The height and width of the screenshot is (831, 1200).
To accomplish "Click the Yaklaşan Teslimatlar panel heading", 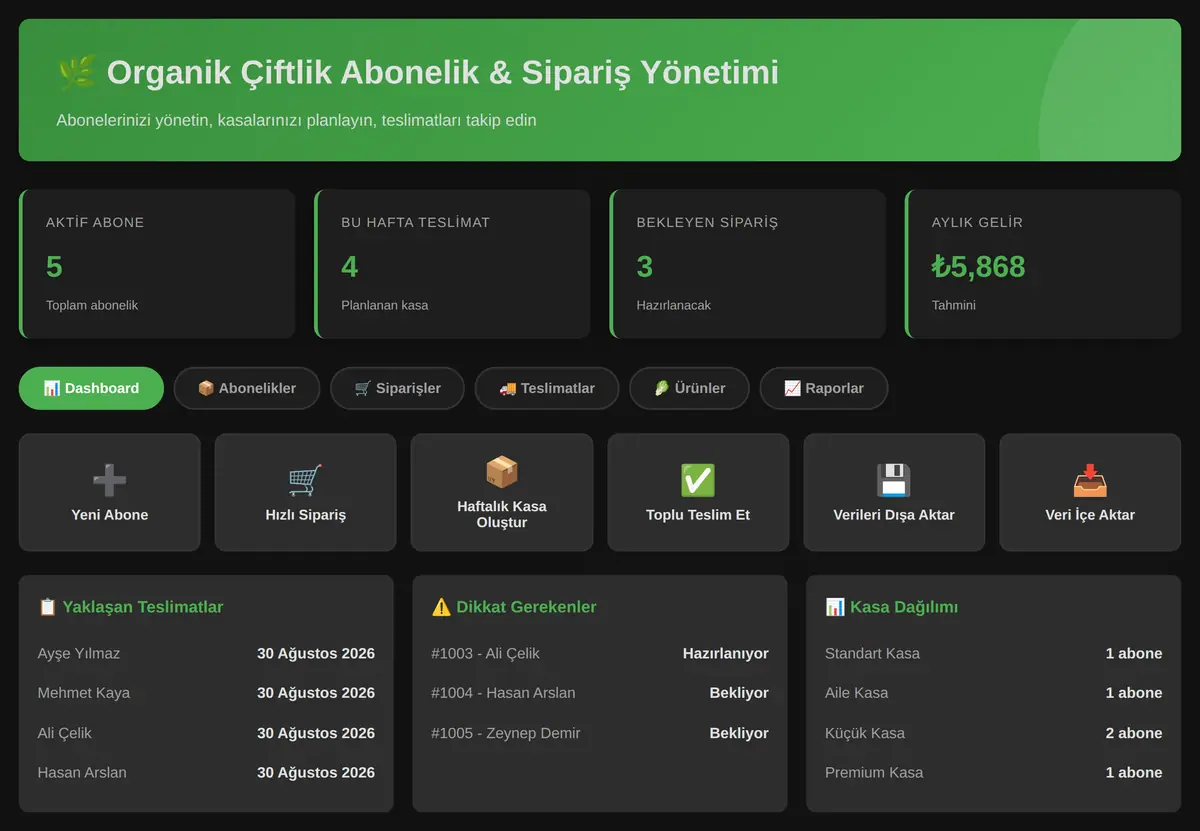I will [131, 607].
